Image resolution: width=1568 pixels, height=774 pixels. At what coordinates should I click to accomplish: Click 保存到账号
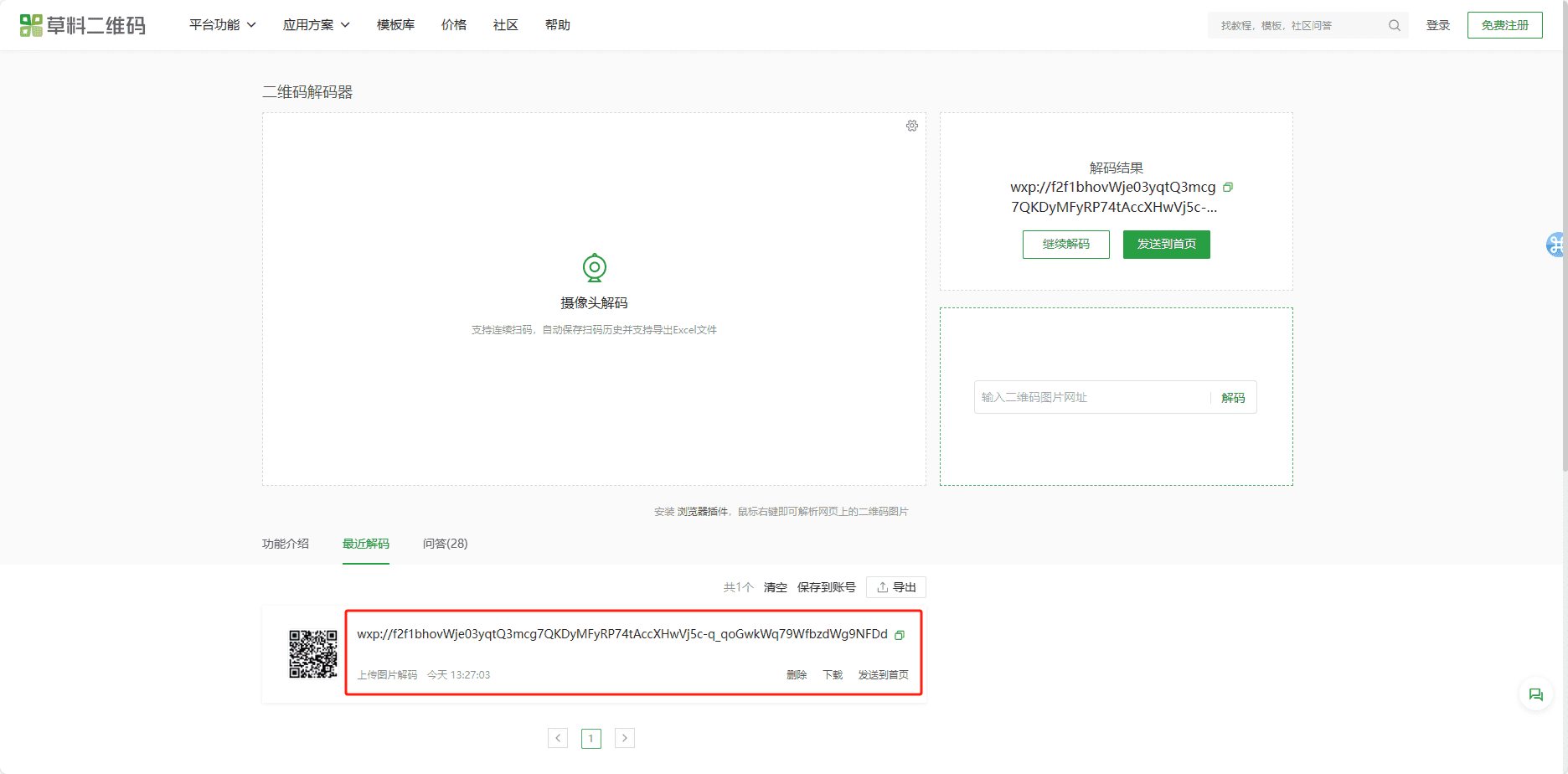point(827,587)
